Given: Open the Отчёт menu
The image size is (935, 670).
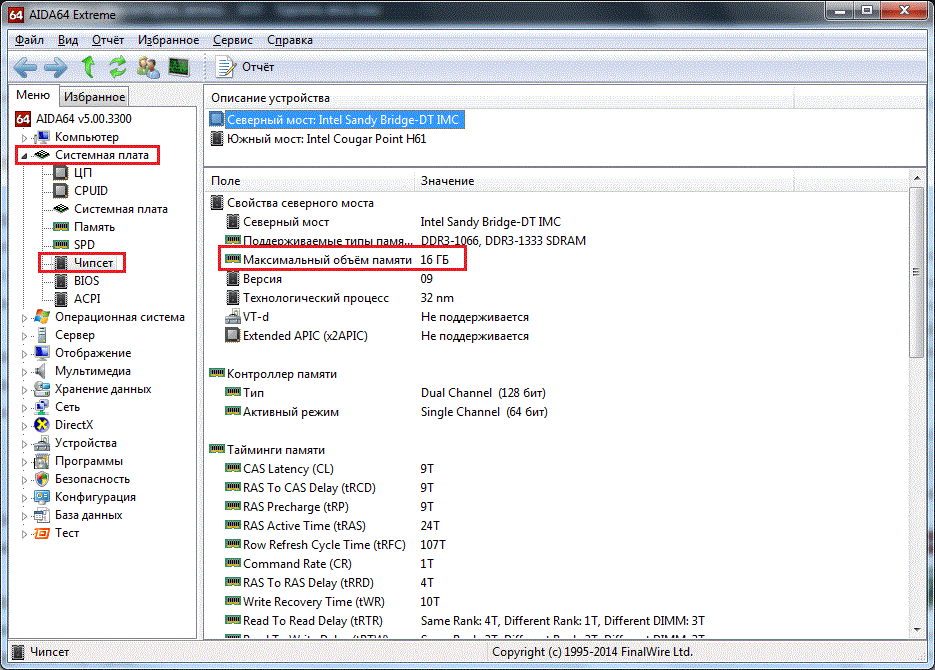Looking at the screenshot, I should point(108,40).
